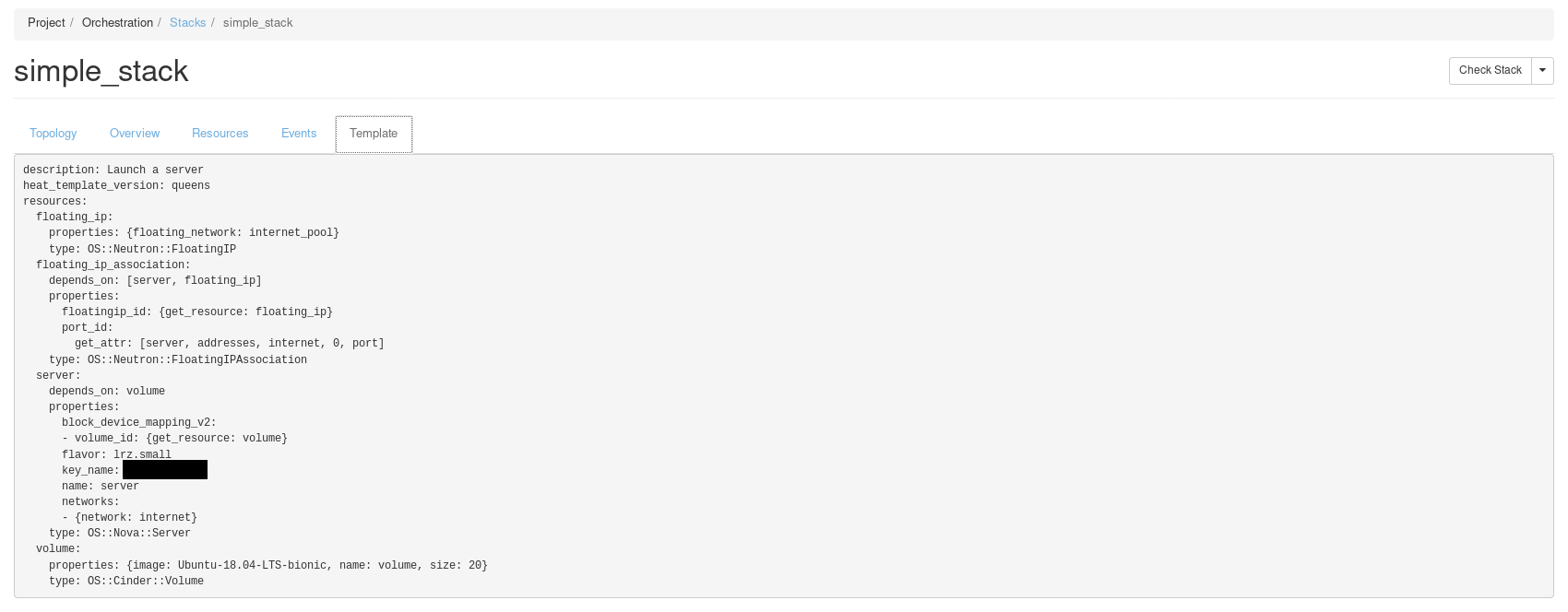
Task: Click the 'description: Launch a server' line
Action: click(x=113, y=170)
